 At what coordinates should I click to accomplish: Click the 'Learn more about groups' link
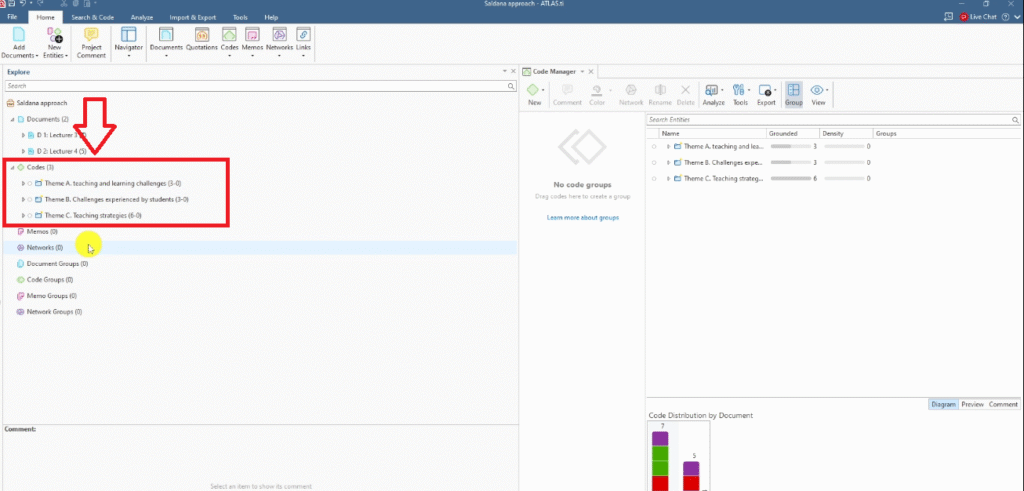tap(582, 217)
